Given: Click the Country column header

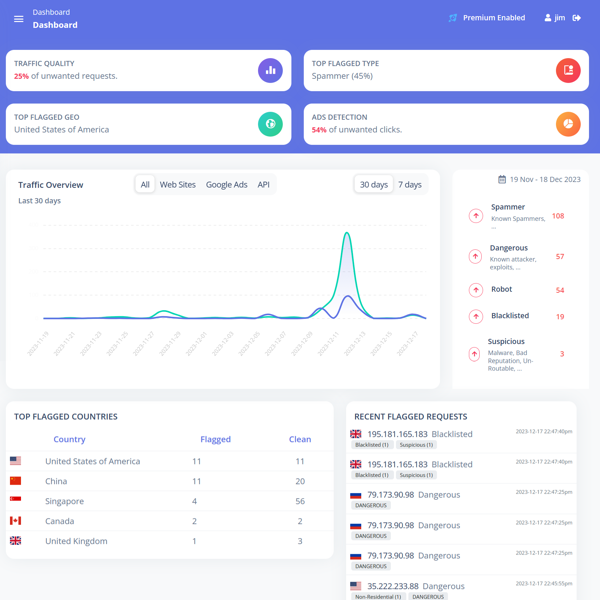Looking at the screenshot, I should pyautogui.click(x=69, y=439).
